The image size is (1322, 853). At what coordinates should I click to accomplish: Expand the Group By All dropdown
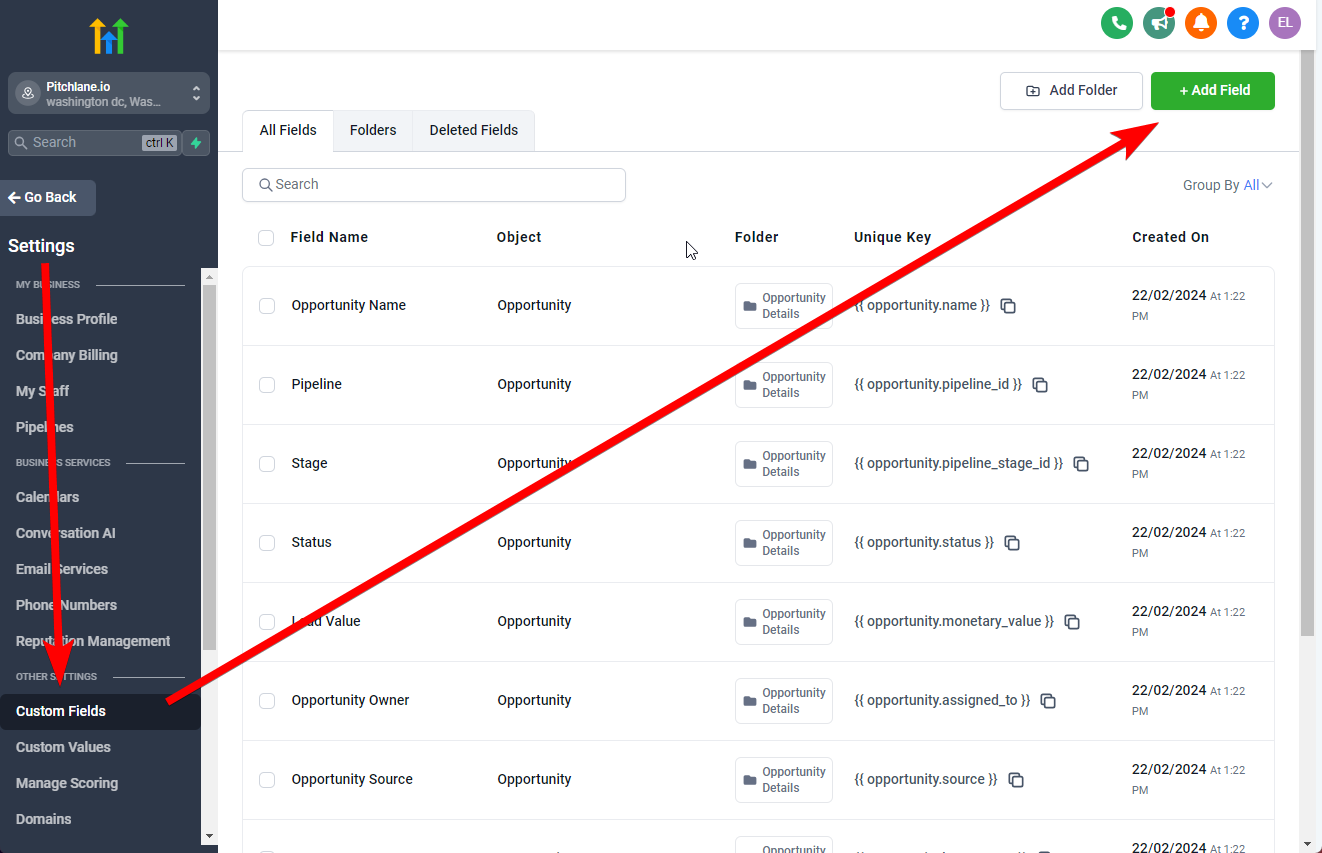click(x=1257, y=185)
